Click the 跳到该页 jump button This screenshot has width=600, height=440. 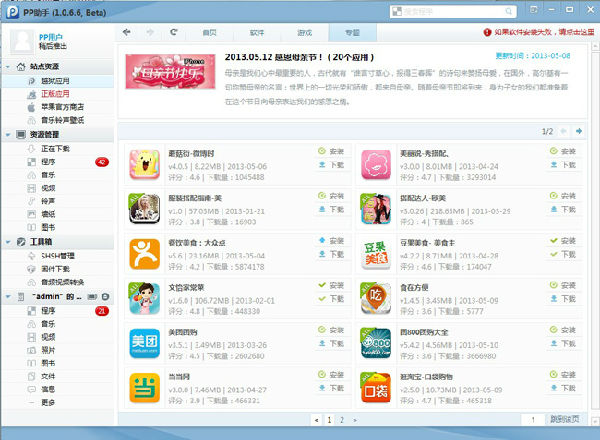564,419
